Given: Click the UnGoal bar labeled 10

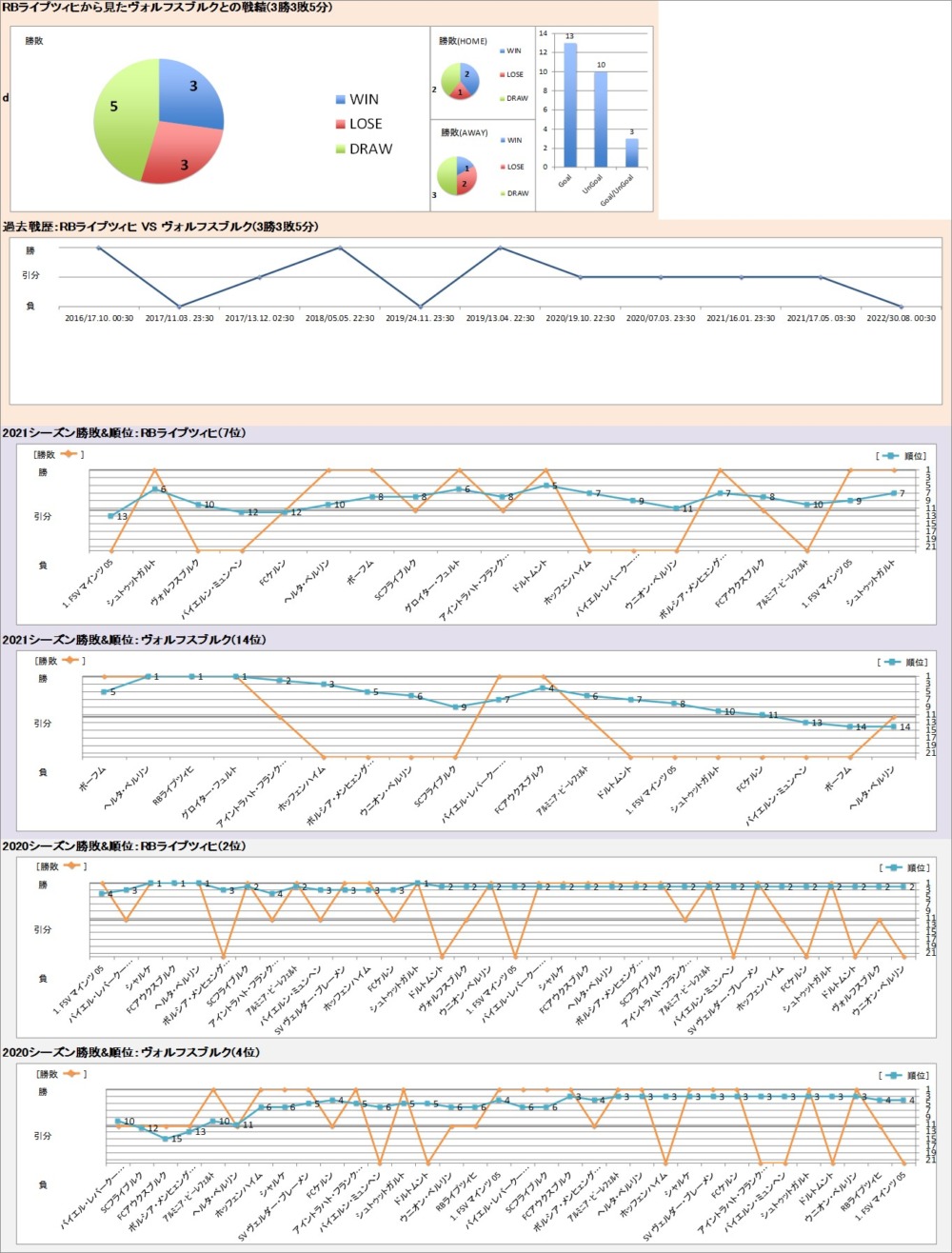Looking at the screenshot, I should point(601,119).
